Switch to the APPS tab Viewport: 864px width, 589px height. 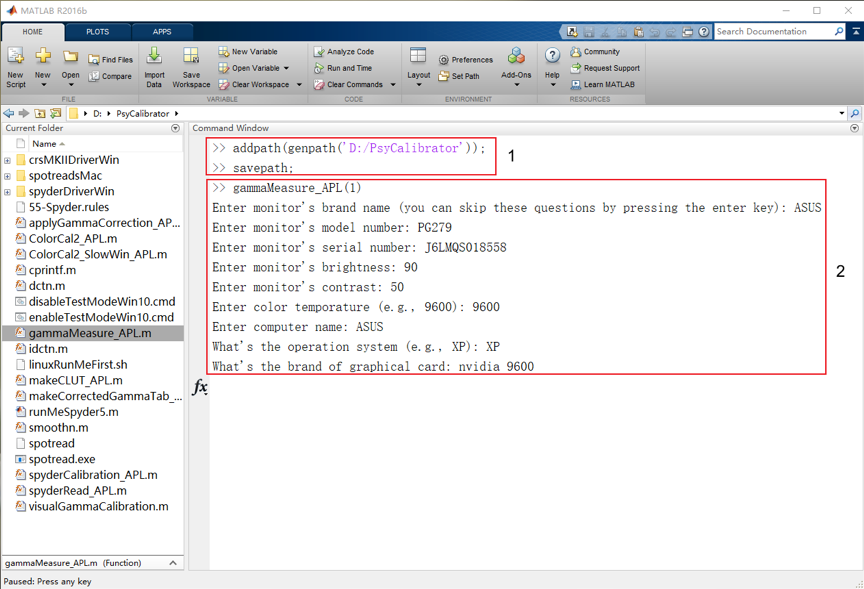[x=161, y=31]
